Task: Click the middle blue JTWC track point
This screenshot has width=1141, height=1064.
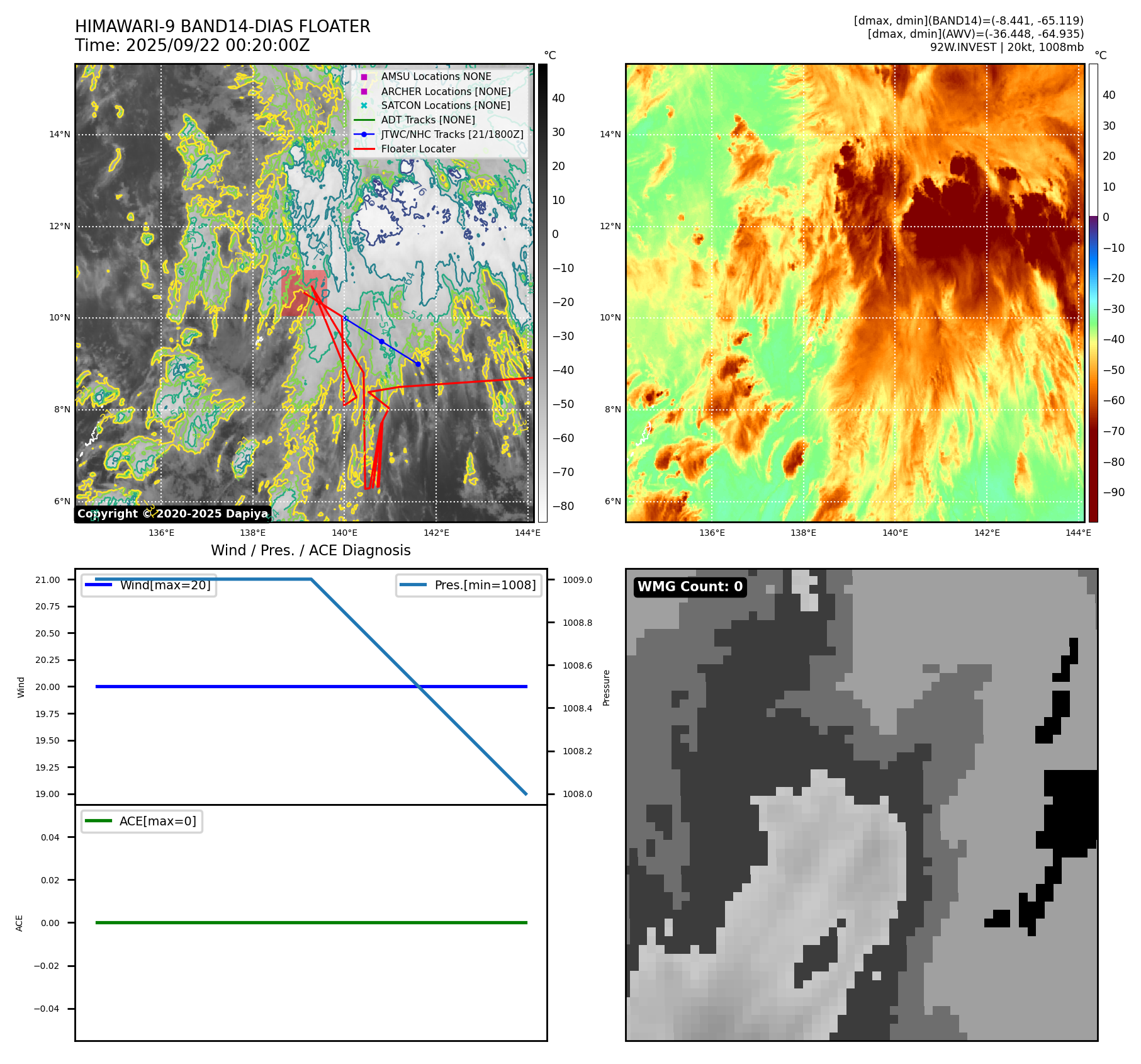Action: (x=381, y=341)
